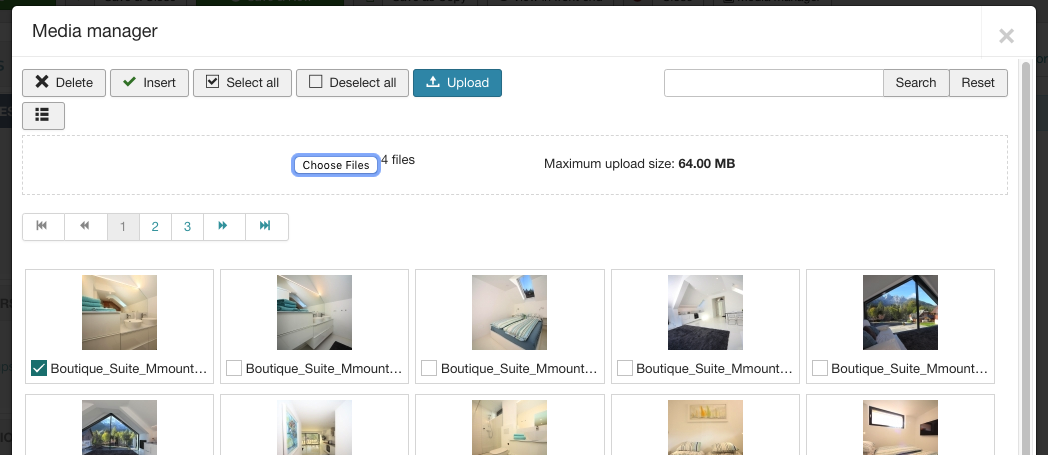Advance to the next page of media
This screenshot has width=1048, height=455.
tap(223, 227)
